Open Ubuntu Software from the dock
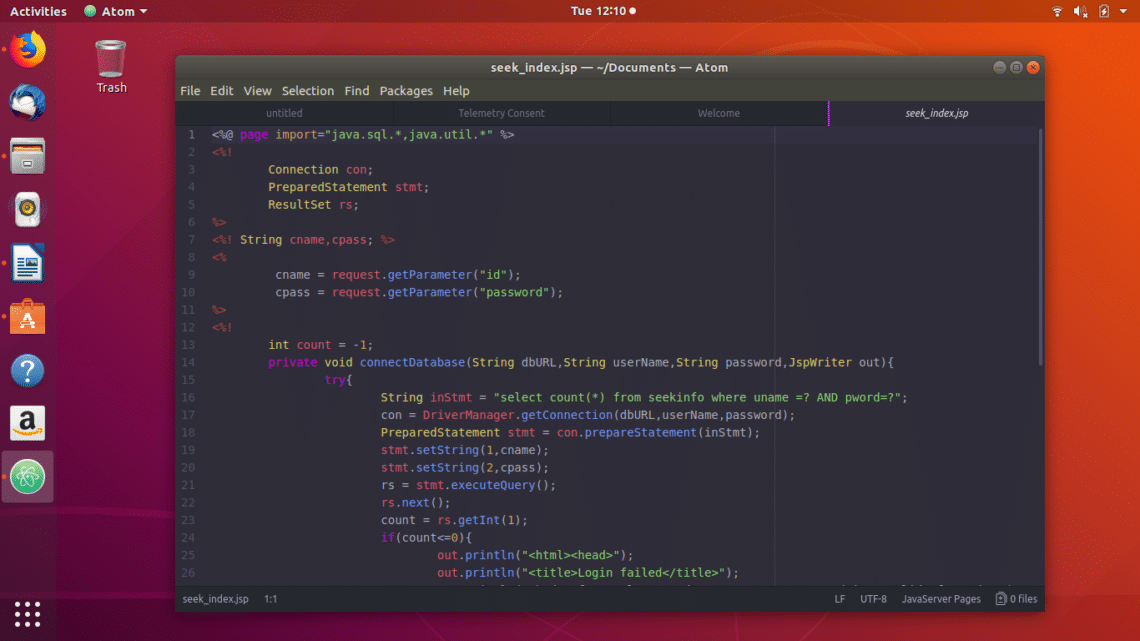 click(28, 319)
